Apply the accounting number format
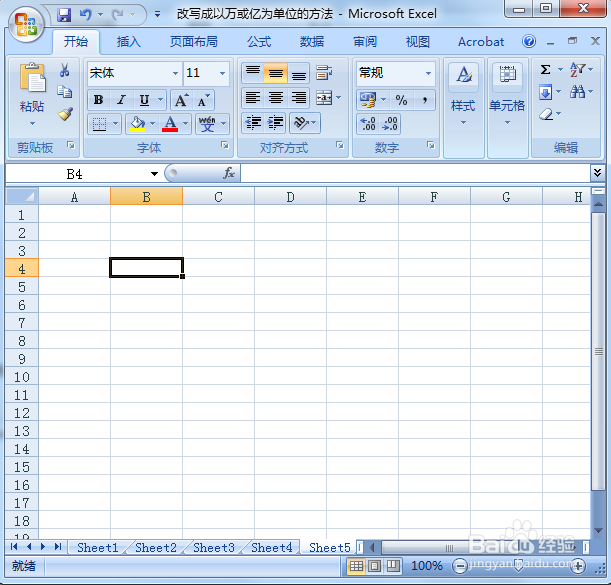Viewport: 611px width, 585px height. click(x=368, y=100)
